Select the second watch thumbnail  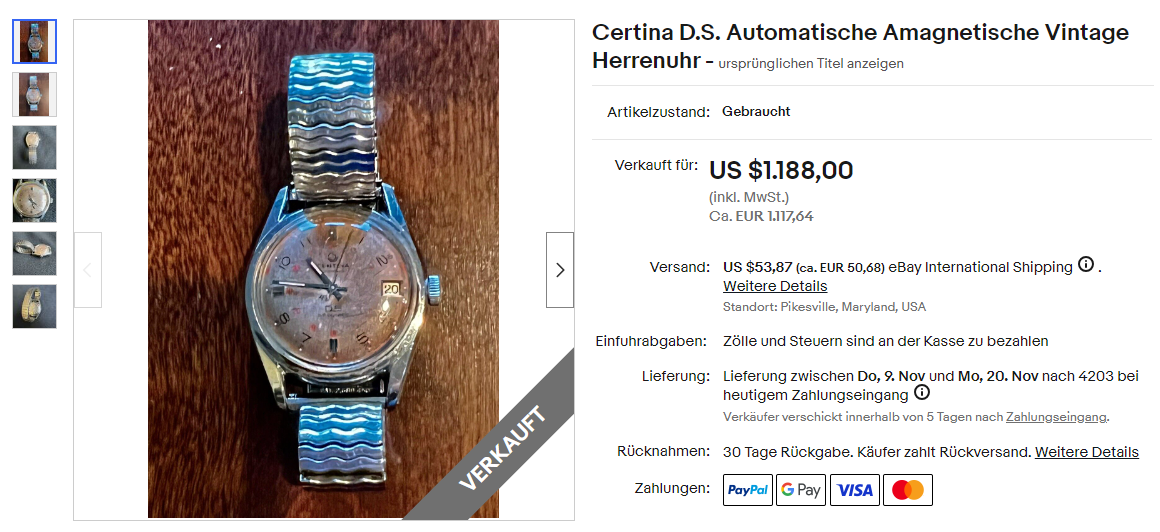(35, 94)
